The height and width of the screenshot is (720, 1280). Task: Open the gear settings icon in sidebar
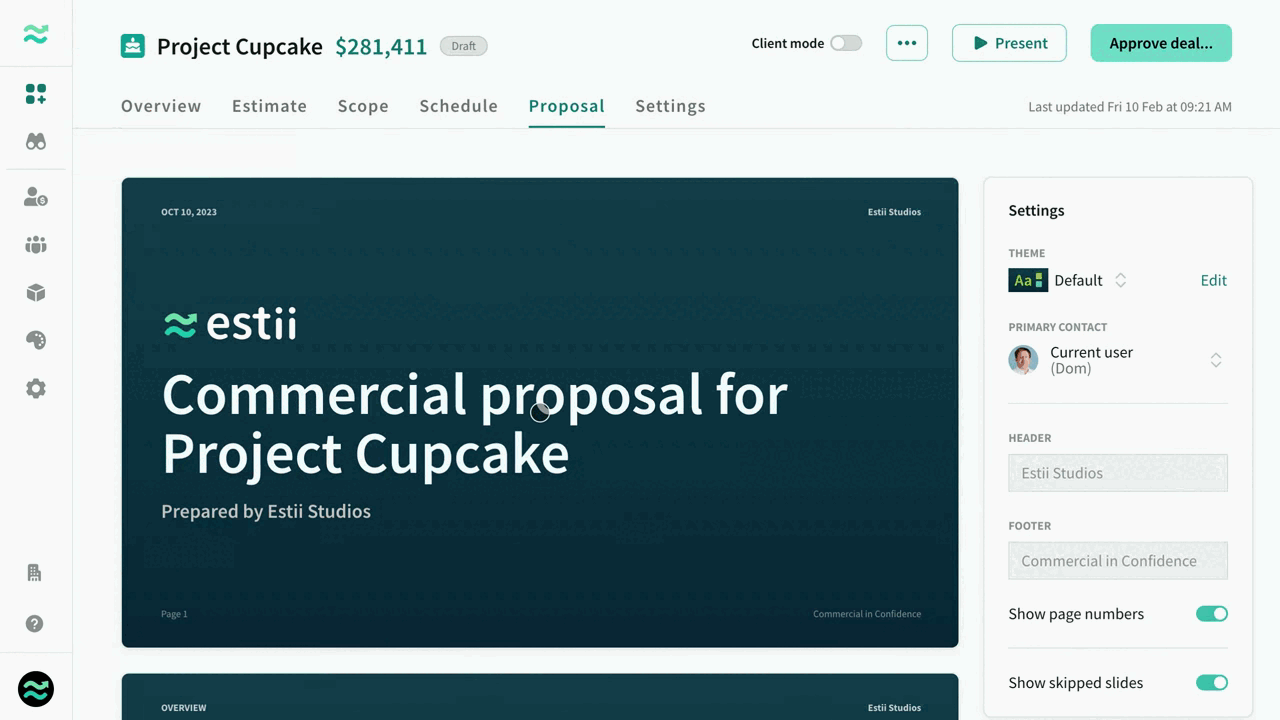tap(36, 389)
